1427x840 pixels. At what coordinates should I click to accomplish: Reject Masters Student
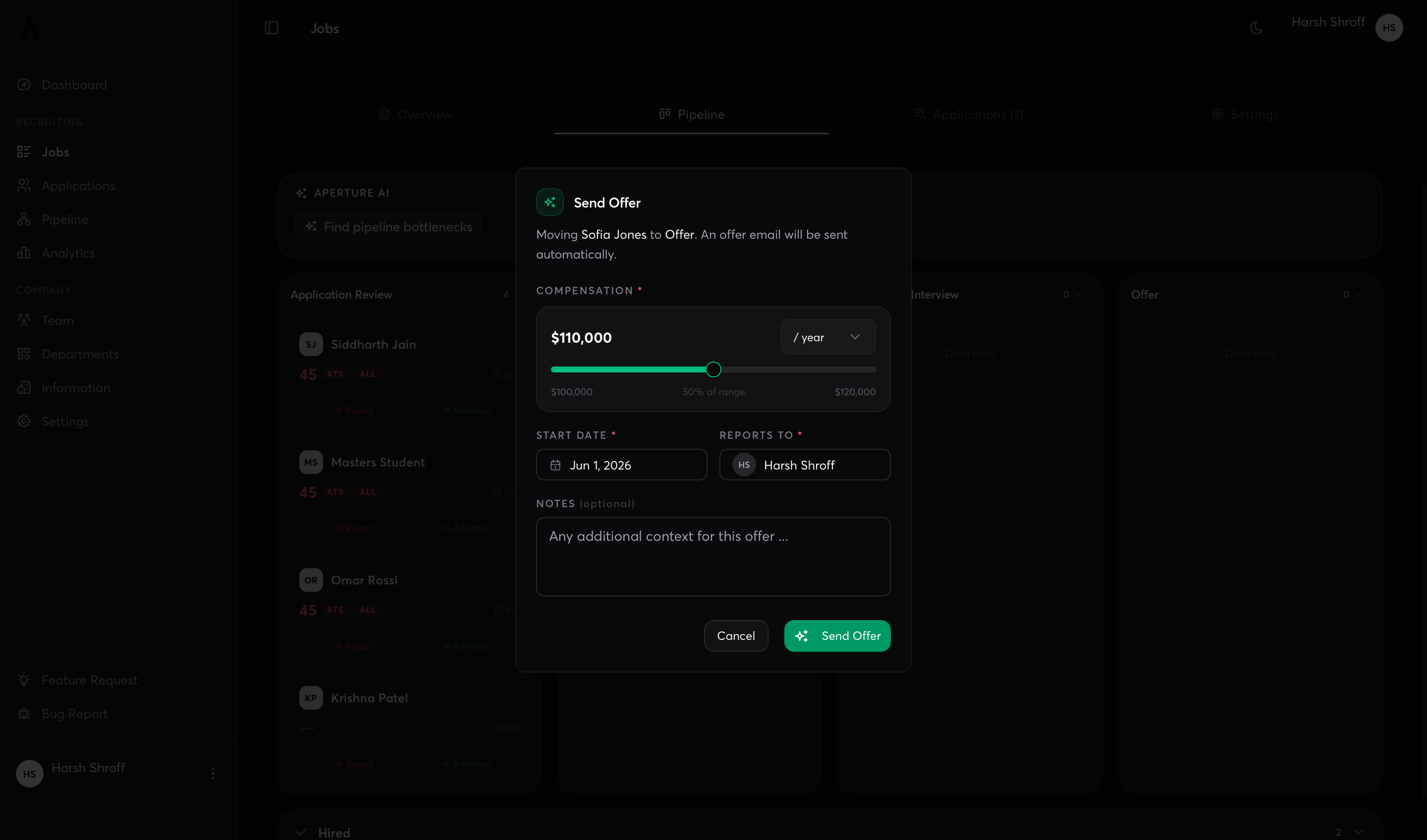tap(354, 528)
